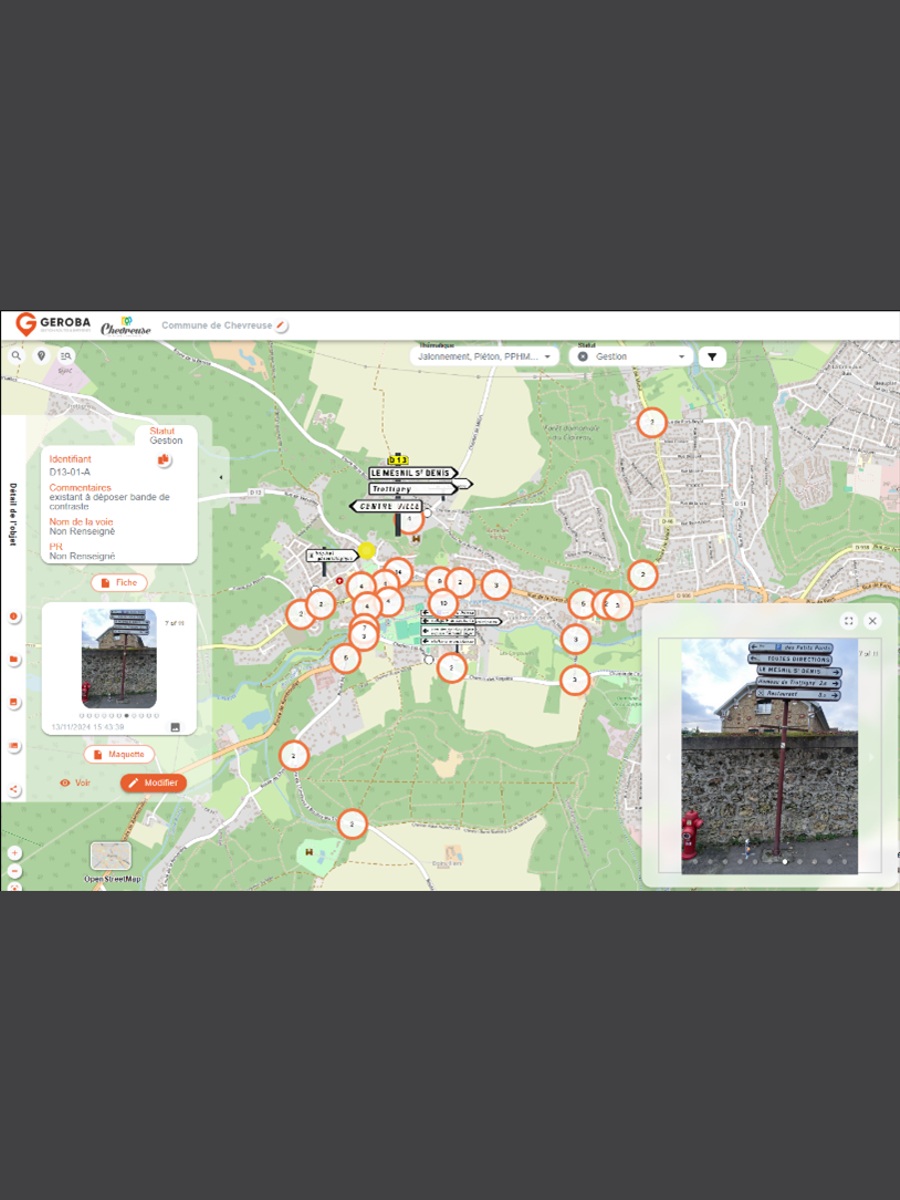Click the copy icon beside Identifiant
The width and height of the screenshot is (900, 1200).
pyautogui.click(x=163, y=459)
